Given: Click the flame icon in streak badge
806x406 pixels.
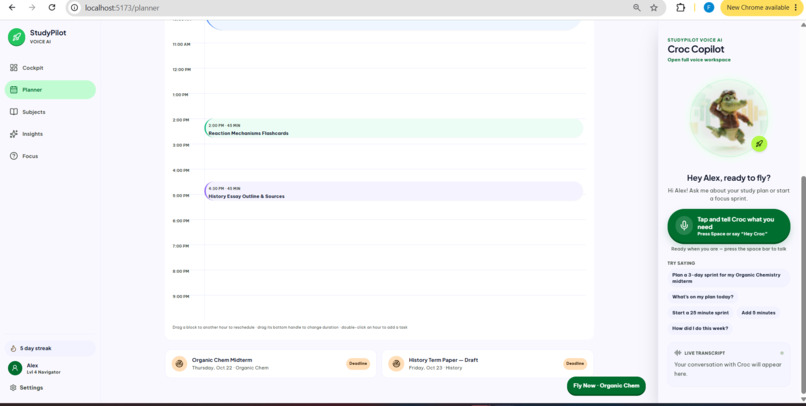Looking at the screenshot, I should (14, 348).
